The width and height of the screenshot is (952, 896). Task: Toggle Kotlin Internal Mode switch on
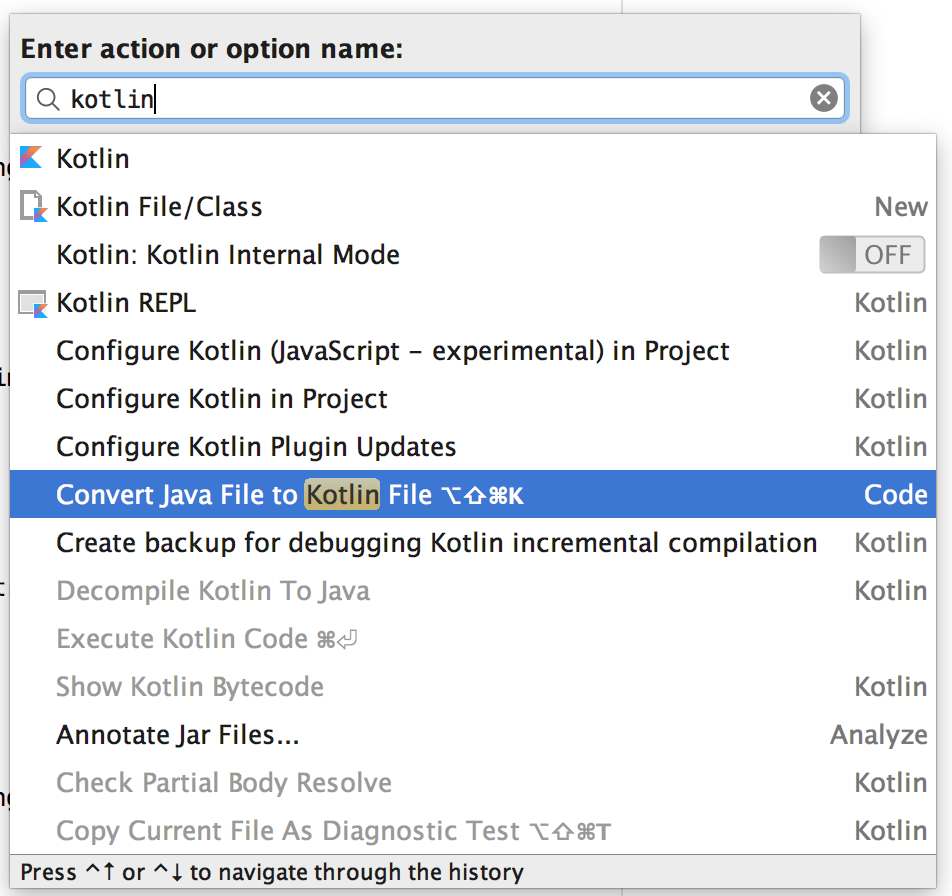pos(871,255)
